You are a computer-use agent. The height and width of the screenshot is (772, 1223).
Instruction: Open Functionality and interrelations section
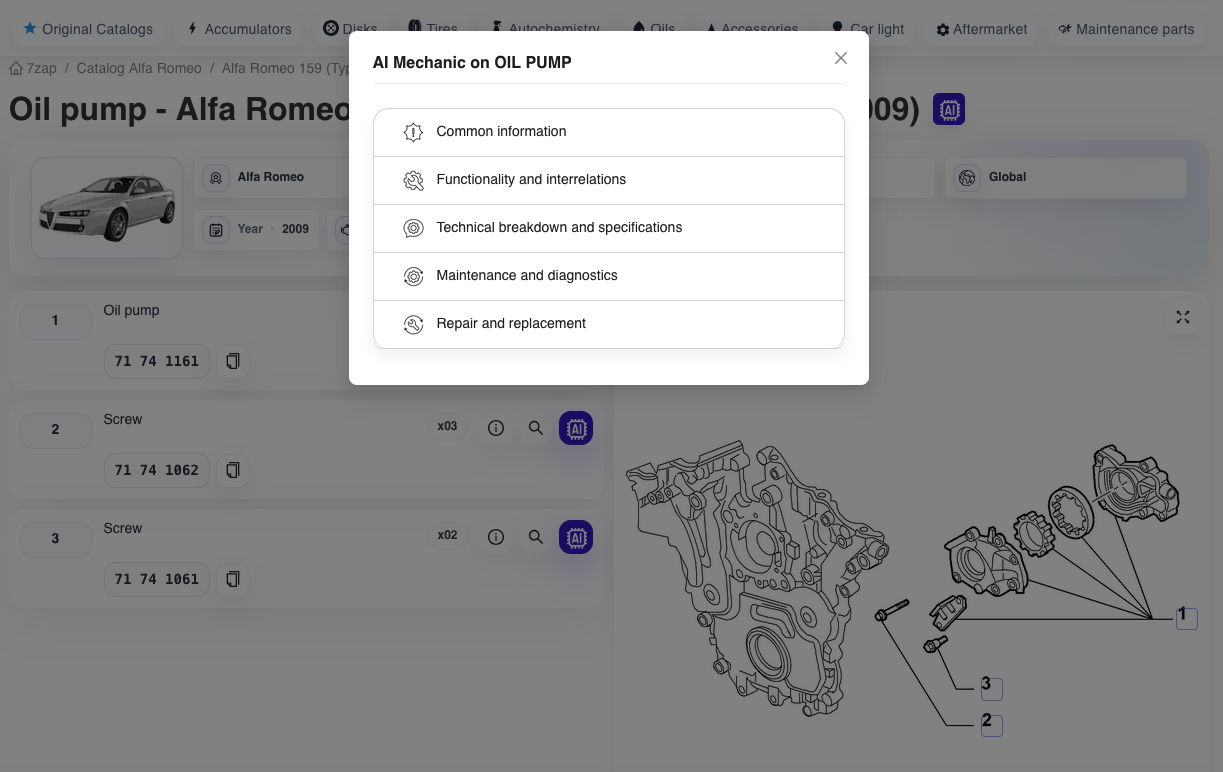pos(608,180)
